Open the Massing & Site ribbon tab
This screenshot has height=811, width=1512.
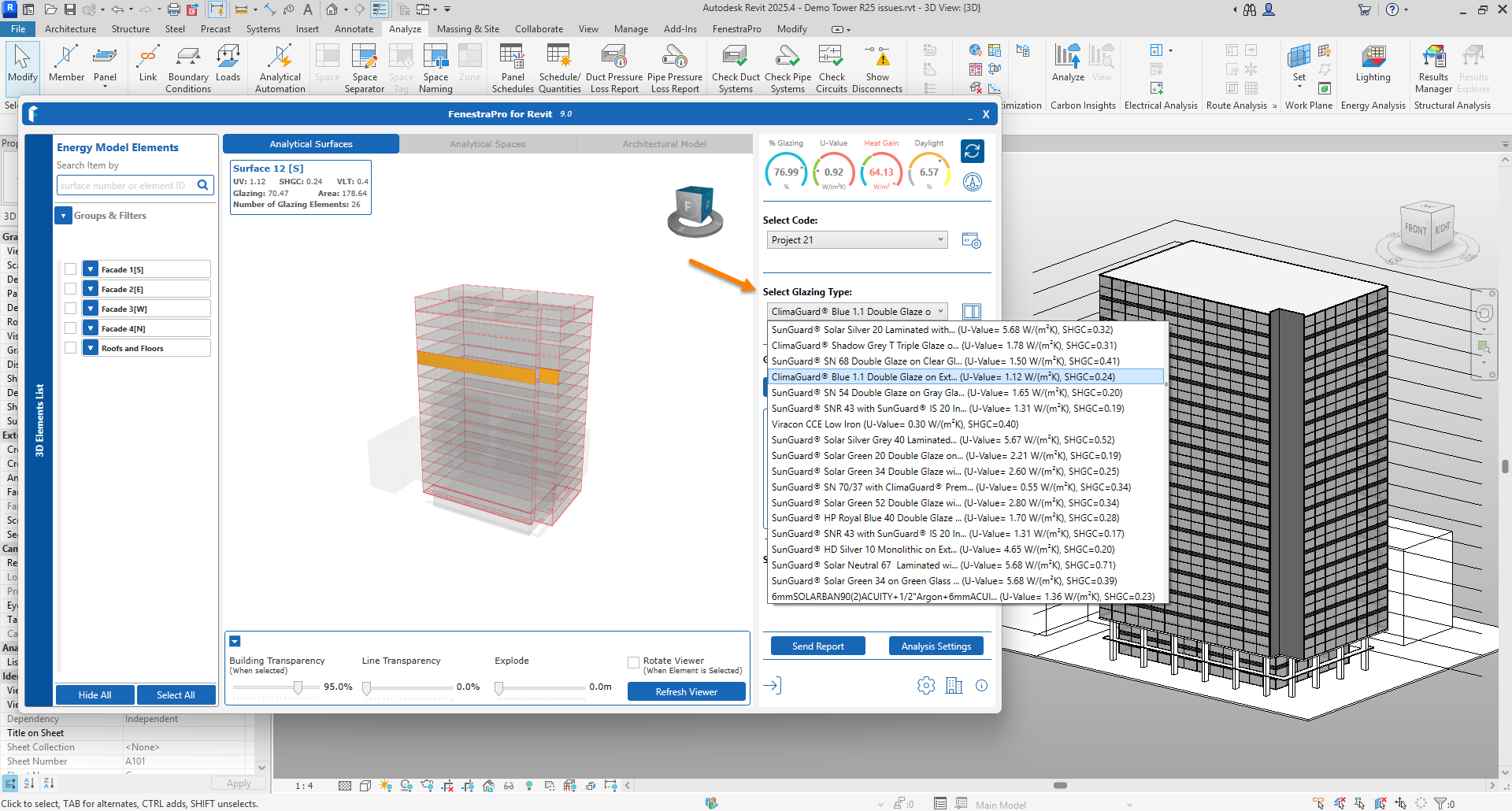468,29
